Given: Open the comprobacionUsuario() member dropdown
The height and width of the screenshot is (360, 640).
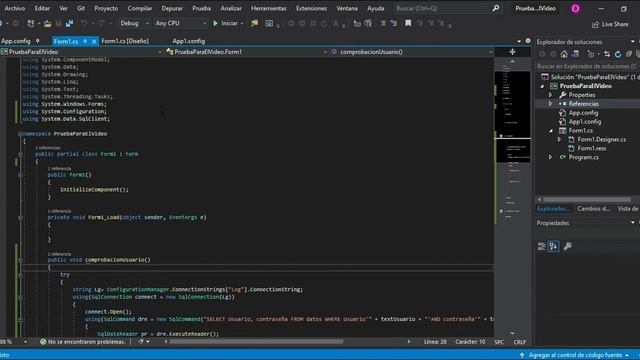Looking at the screenshot, I should pos(412,52).
